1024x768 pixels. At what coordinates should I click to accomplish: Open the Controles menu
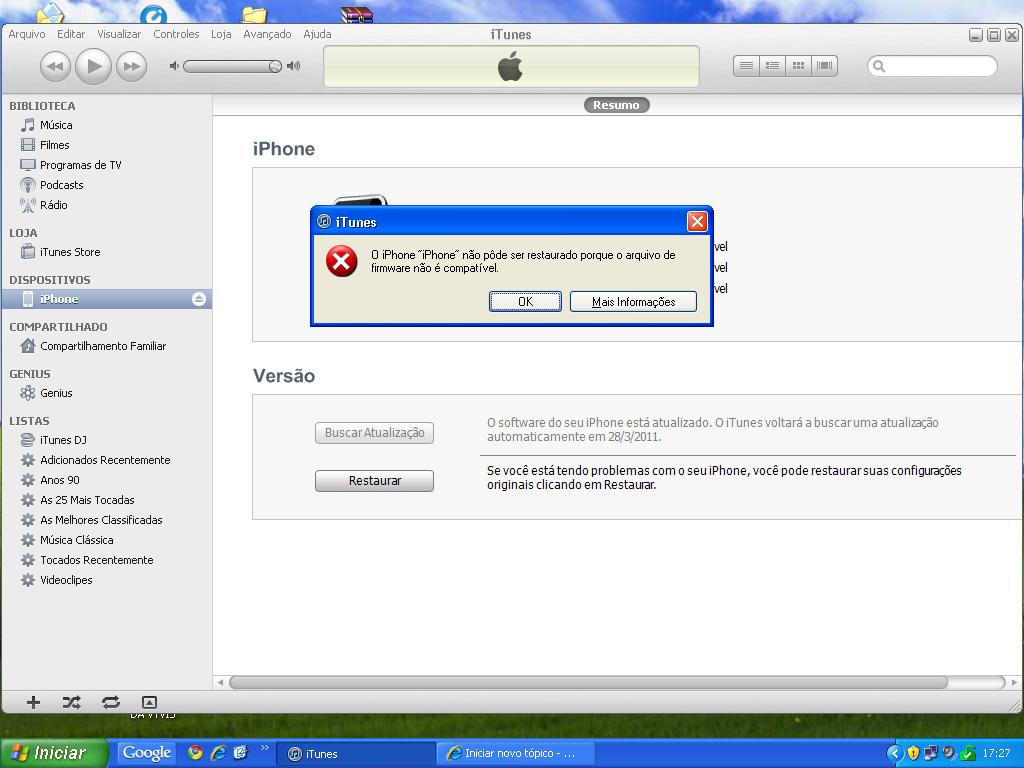coord(176,34)
